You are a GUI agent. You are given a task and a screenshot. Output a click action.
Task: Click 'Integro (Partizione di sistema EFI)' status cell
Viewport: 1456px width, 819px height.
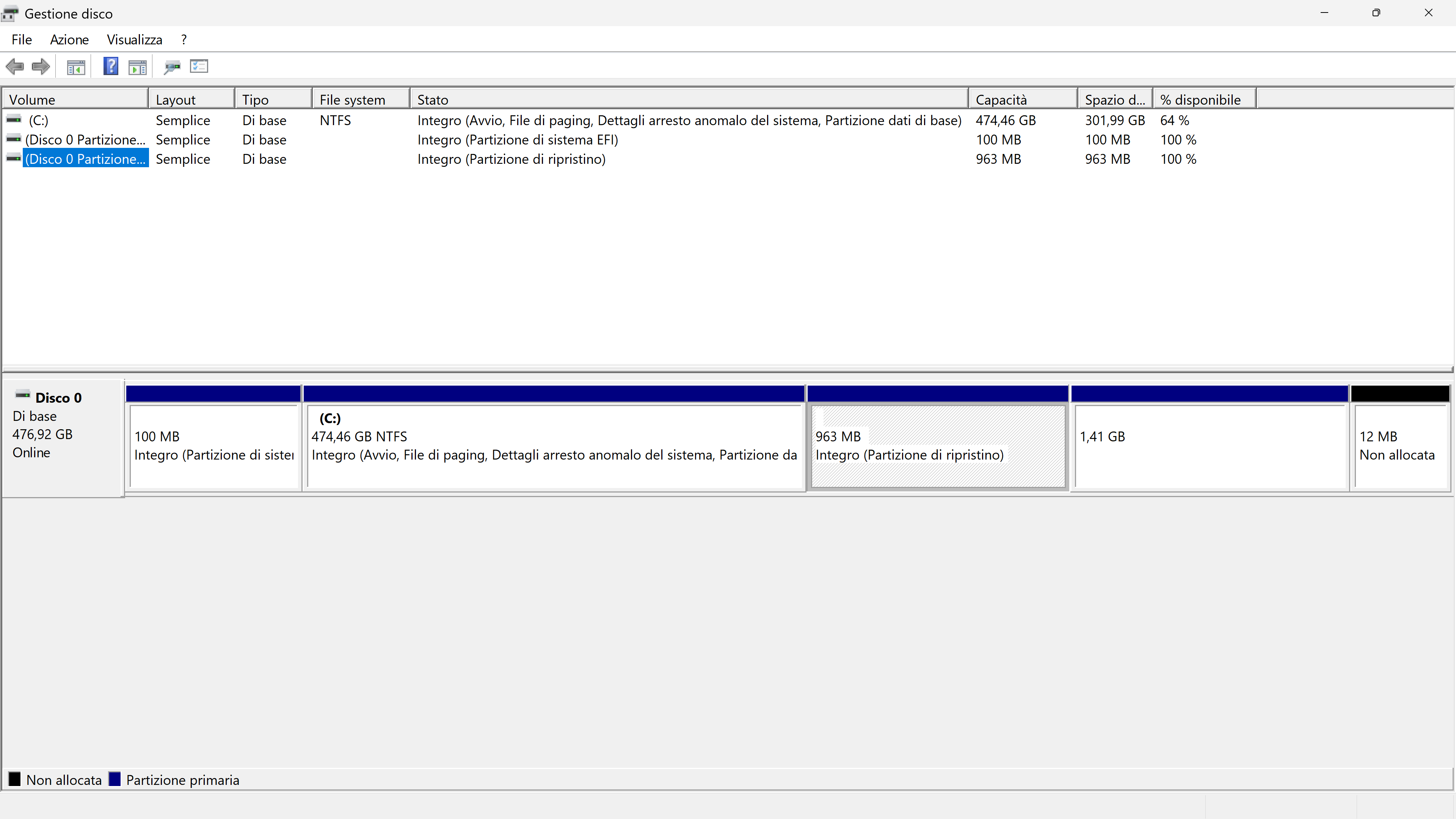pyautogui.click(x=518, y=140)
